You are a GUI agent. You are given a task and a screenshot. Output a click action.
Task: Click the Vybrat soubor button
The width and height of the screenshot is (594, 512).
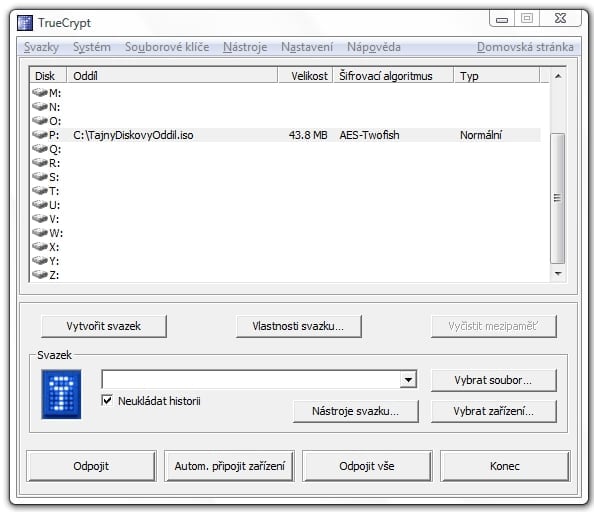(494, 380)
